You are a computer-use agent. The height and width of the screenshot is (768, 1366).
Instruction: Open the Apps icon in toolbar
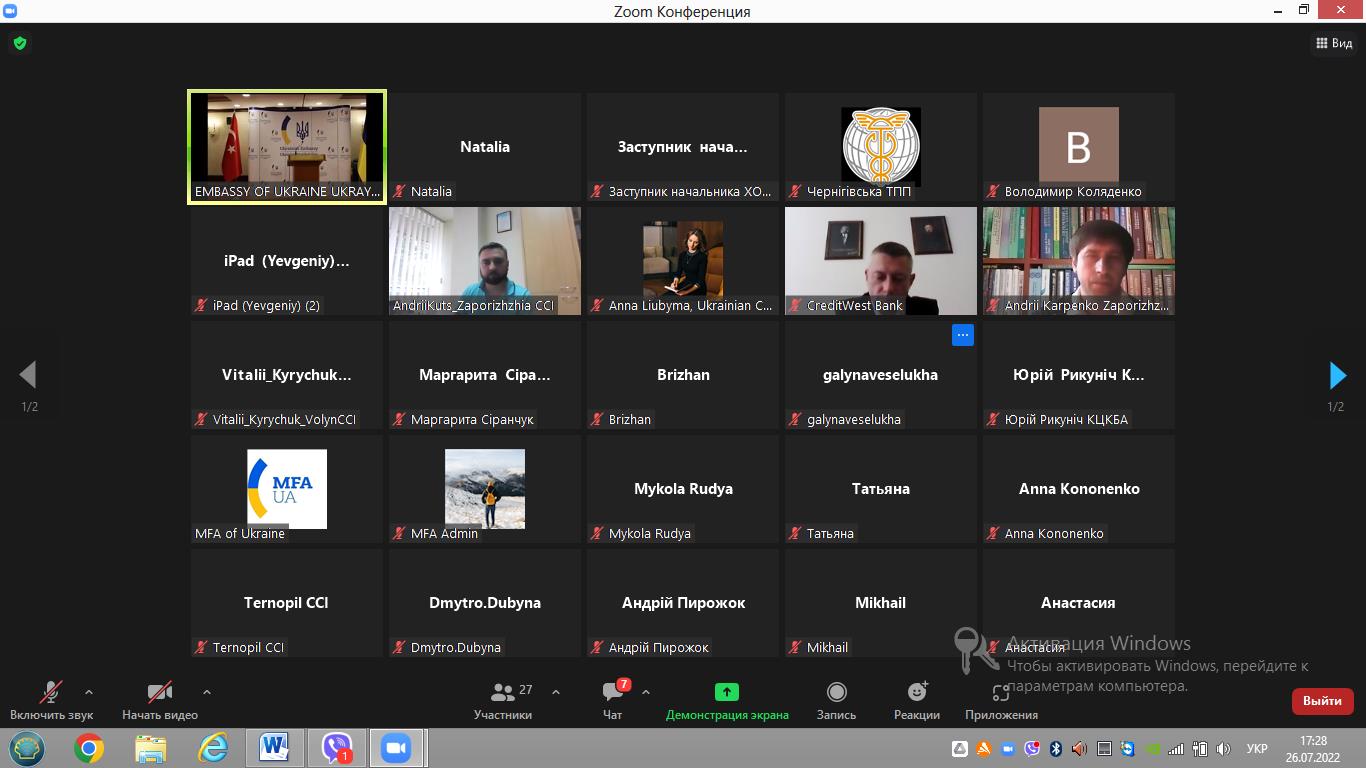pos(1001,691)
